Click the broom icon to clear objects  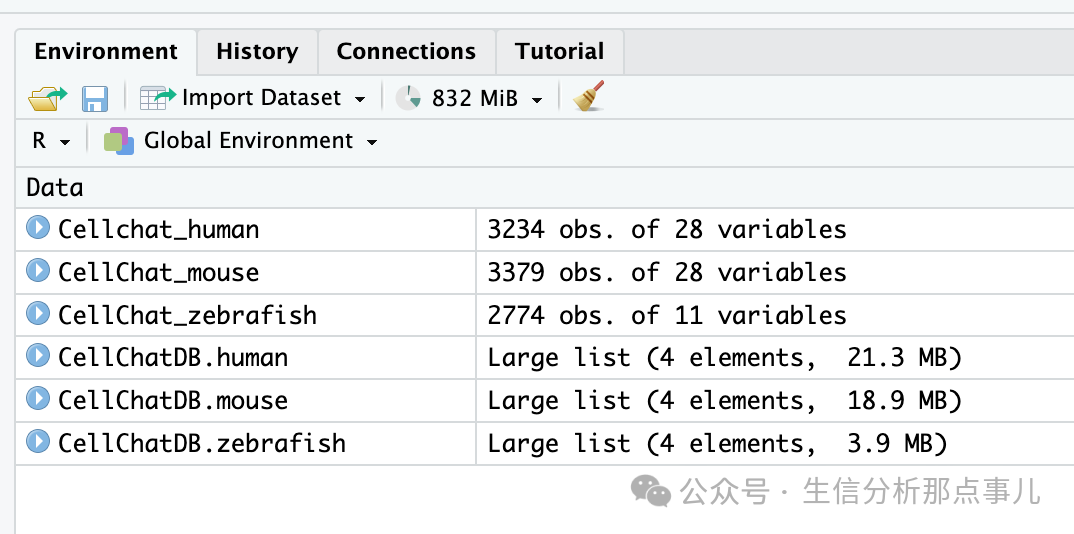pyautogui.click(x=588, y=96)
